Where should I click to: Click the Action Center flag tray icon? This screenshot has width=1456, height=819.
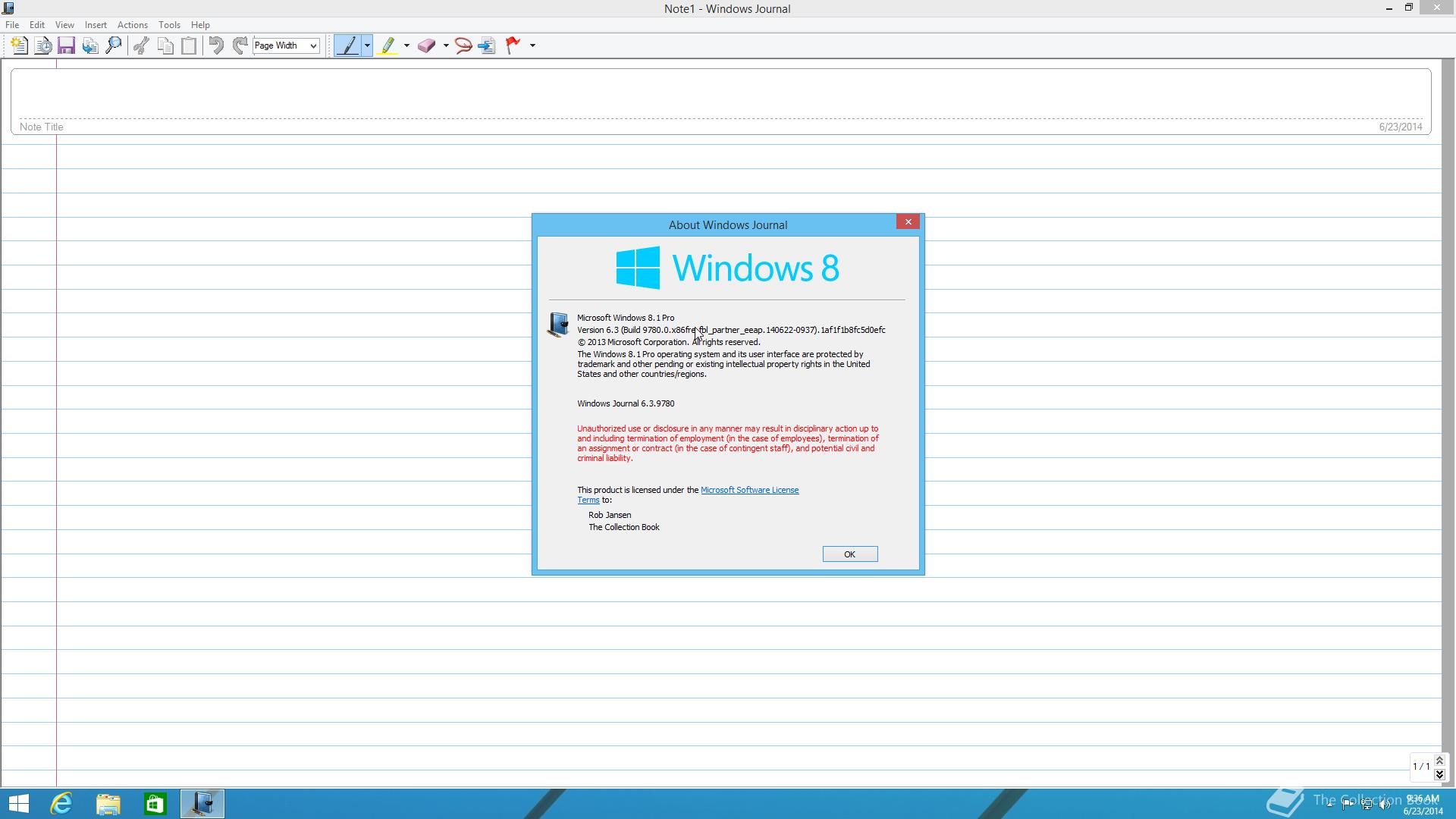tap(1348, 805)
